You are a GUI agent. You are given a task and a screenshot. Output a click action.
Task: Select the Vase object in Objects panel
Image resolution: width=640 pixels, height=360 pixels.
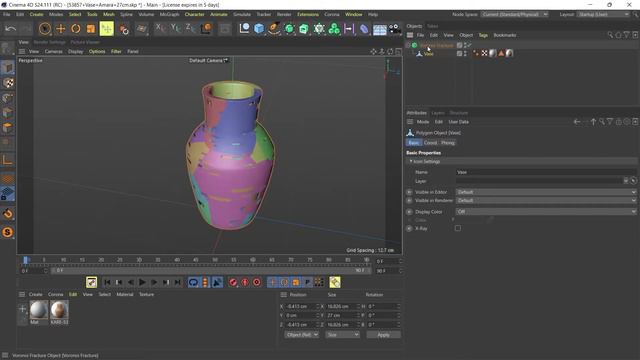coord(428,53)
